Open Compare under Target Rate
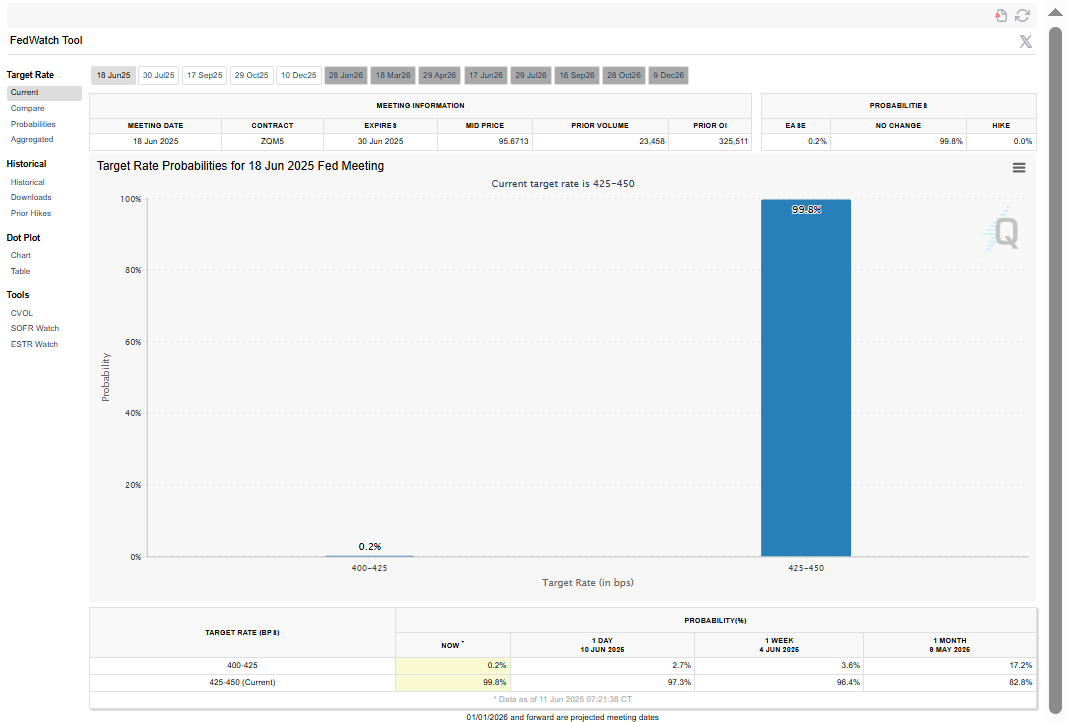 click(27, 108)
